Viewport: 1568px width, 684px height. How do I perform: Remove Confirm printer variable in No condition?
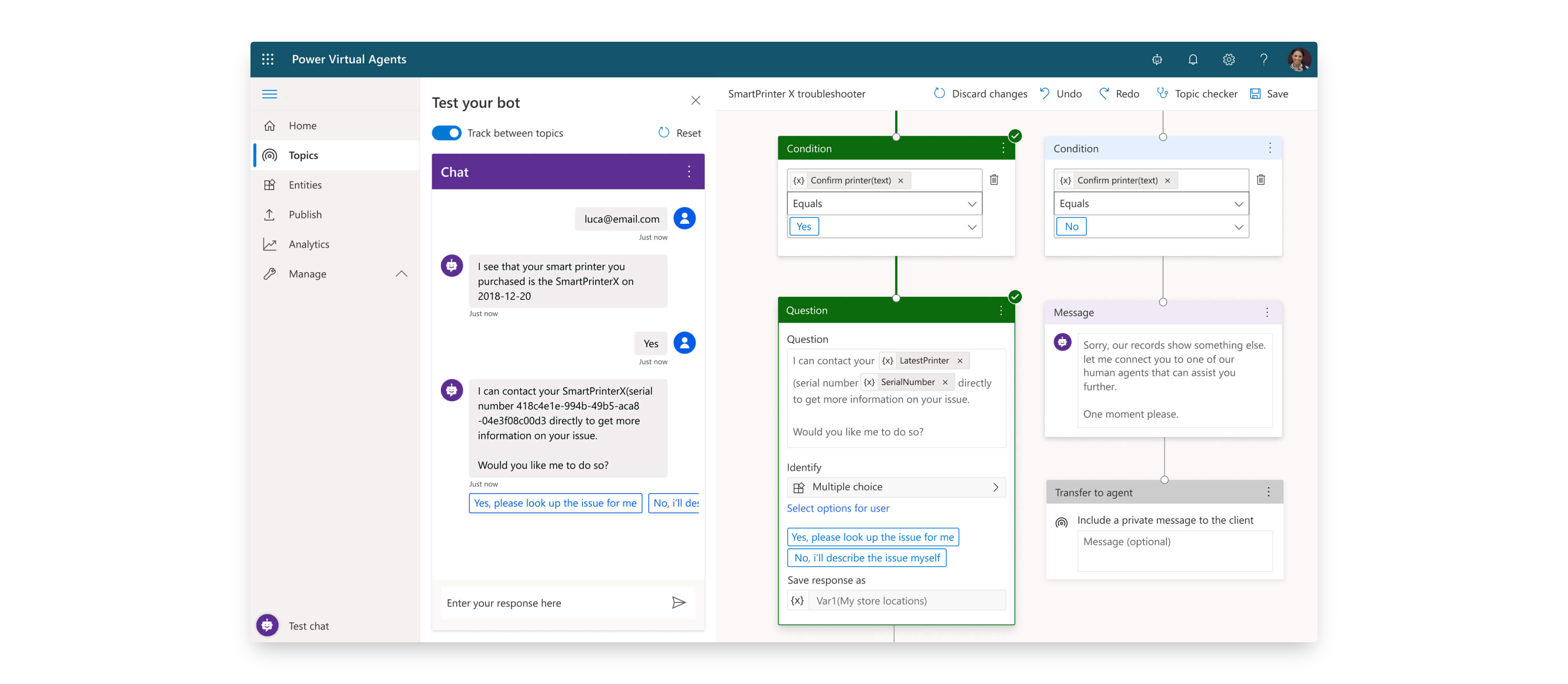[1167, 180]
